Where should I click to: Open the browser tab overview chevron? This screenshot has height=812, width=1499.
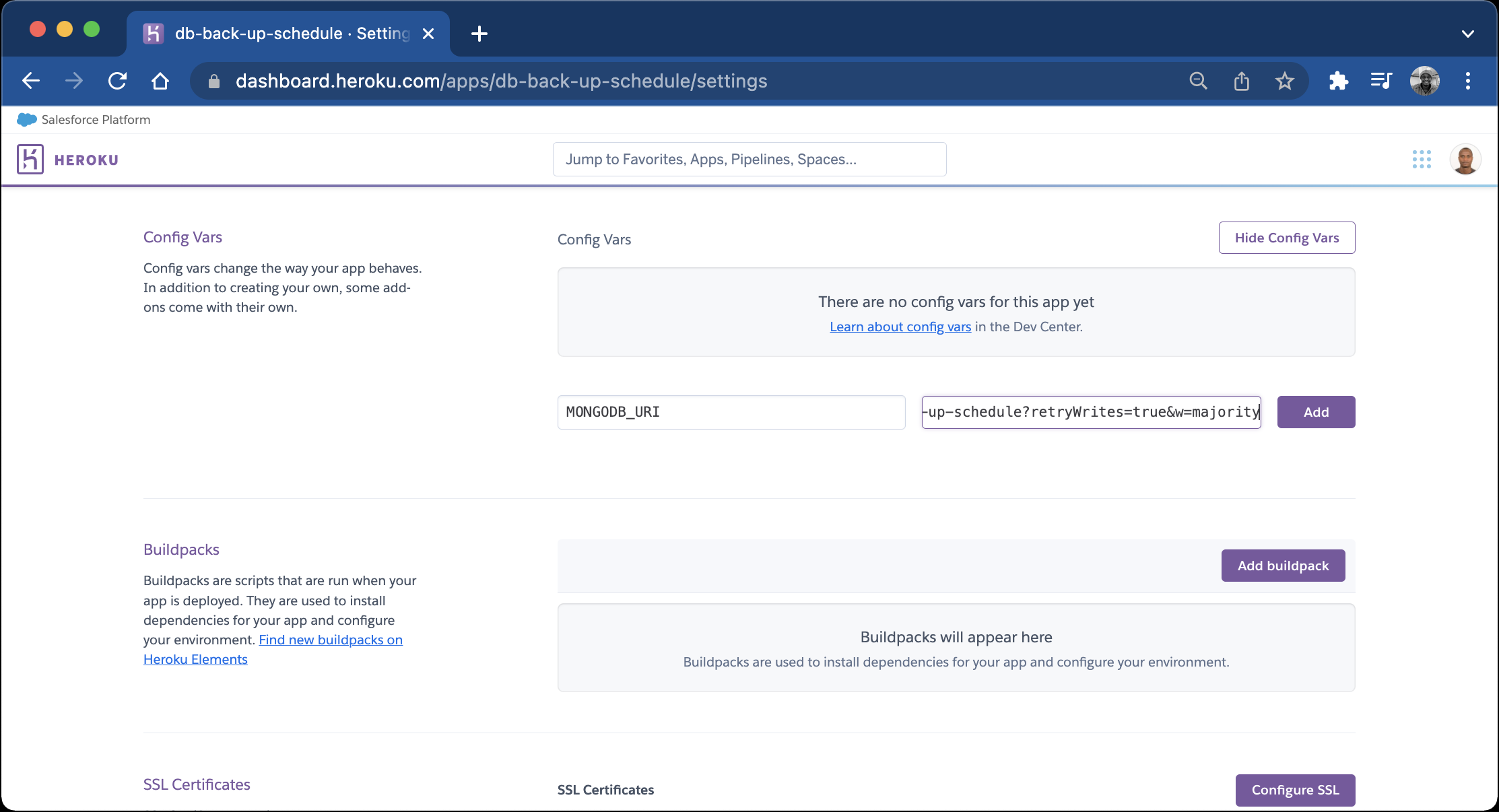click(1468, 34)
